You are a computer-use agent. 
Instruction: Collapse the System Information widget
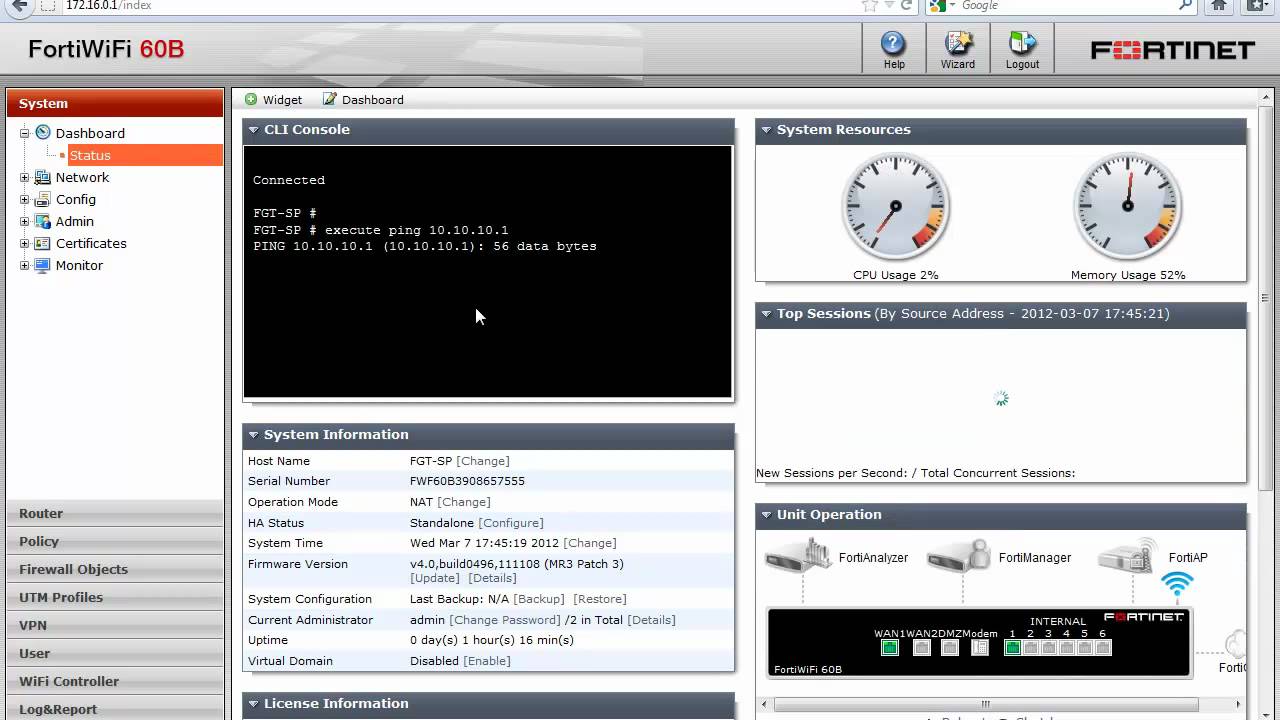coord(253,435)
